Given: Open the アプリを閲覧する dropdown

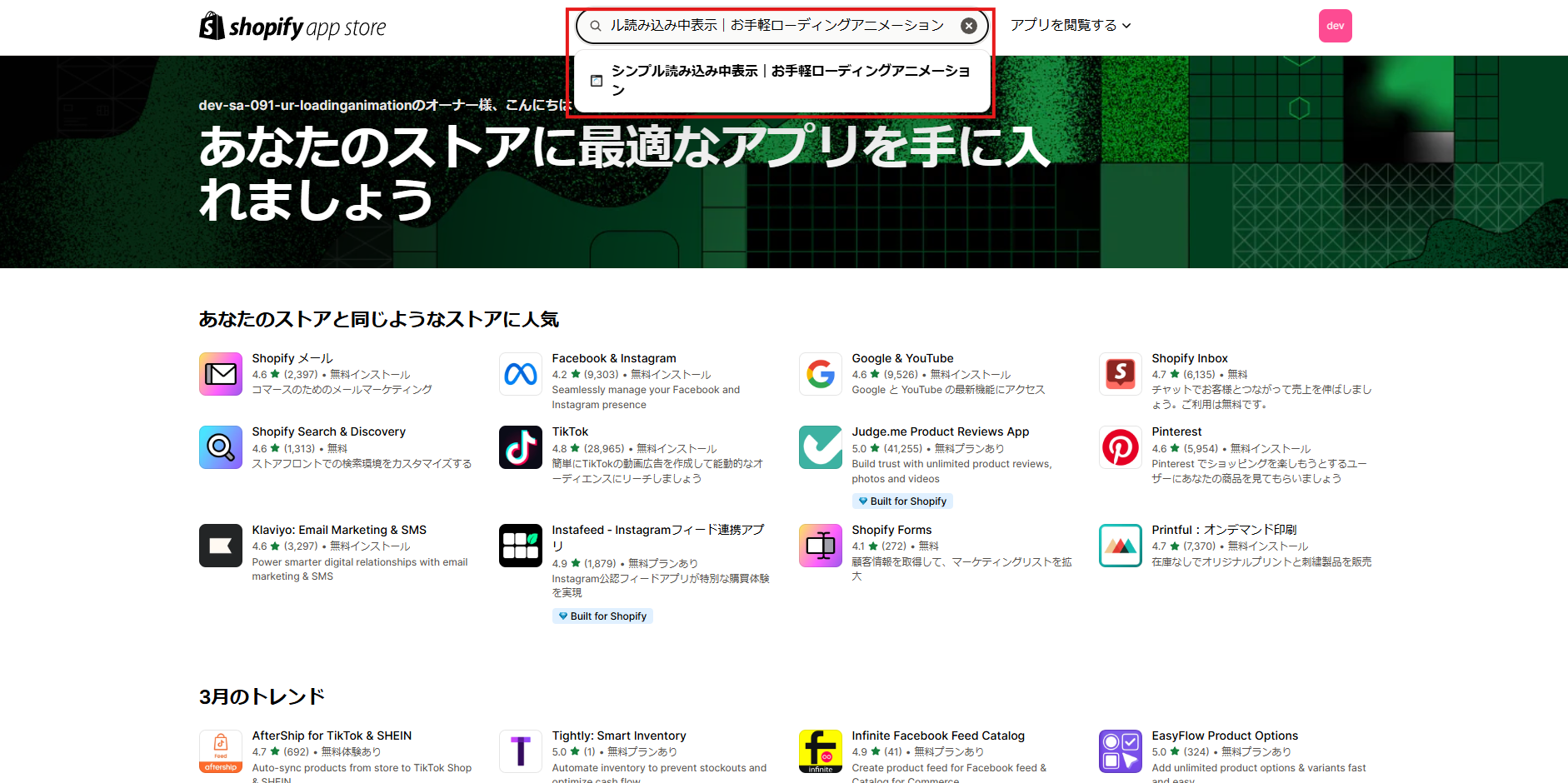Looking at the screenshot, I should (x=1070, y=25).
